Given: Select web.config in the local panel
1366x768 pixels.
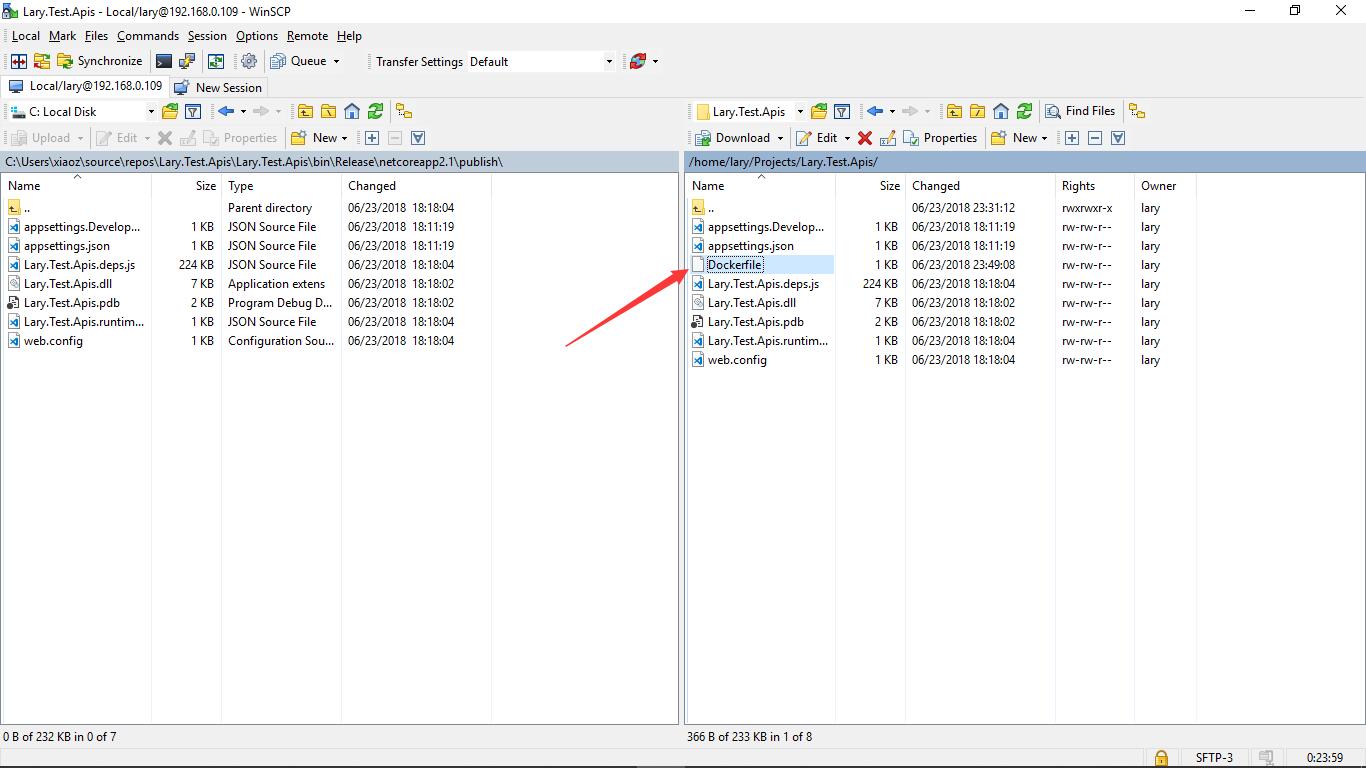Looking at the screenshot, I should click(53, 341).
